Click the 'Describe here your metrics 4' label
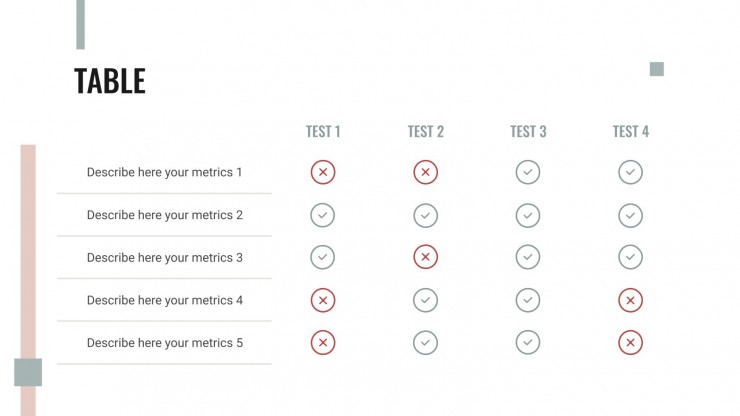Viewport: 740px width, 416px height. [x=165, y=300]
